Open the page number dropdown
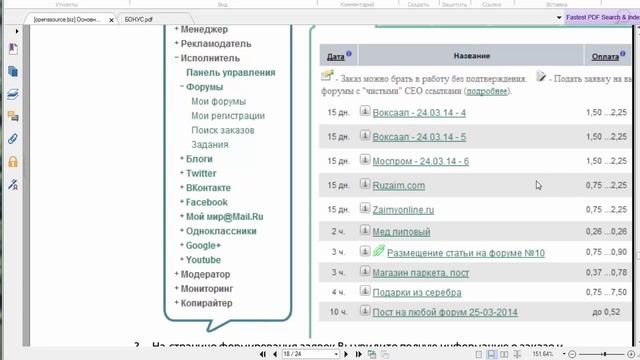Screen dimensions: 640x360 pyautogui.click(x=336, y=354)
